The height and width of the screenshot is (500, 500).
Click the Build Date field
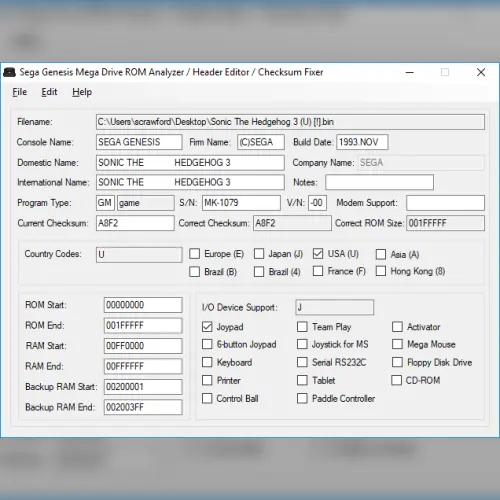pyautogui.click(x=362, y=142)
